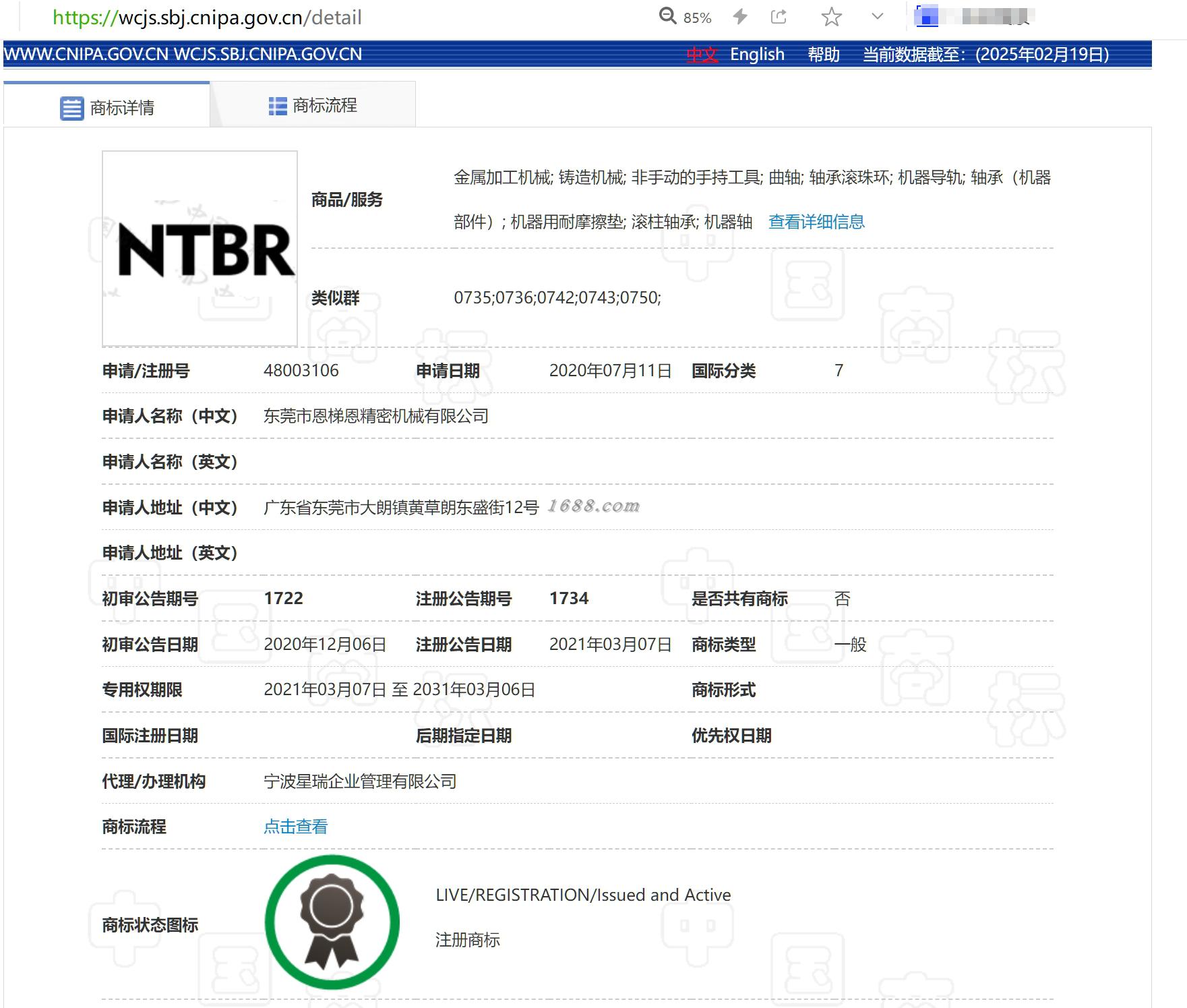Click the data cutoff date in the header
The height and width of the screenshot is (1008, 1187).
[985, 55]
